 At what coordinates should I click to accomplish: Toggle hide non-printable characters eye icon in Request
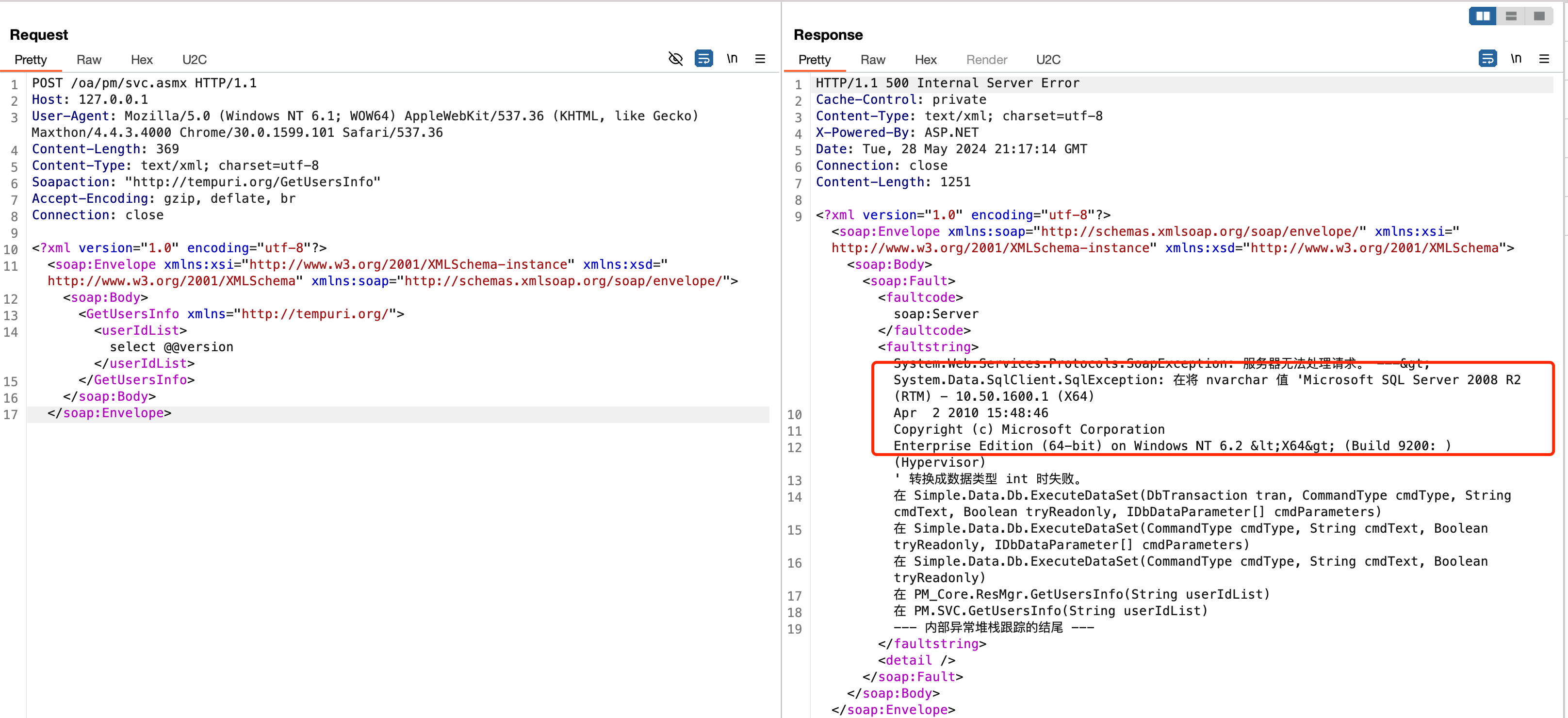(675, 59)
